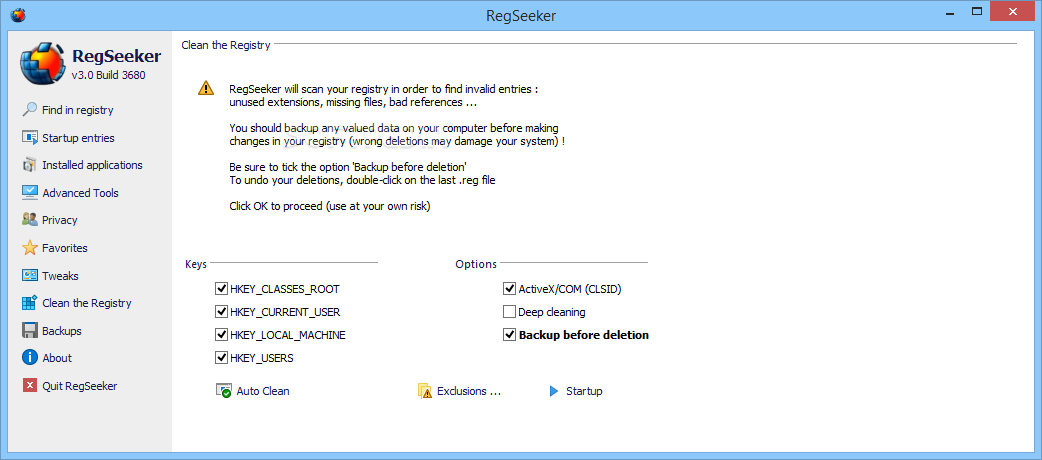Toggle HKEY_LOCAL_MACHINE checkbox
This screenshot has height=460, width=1042.
tap(221, 335)
